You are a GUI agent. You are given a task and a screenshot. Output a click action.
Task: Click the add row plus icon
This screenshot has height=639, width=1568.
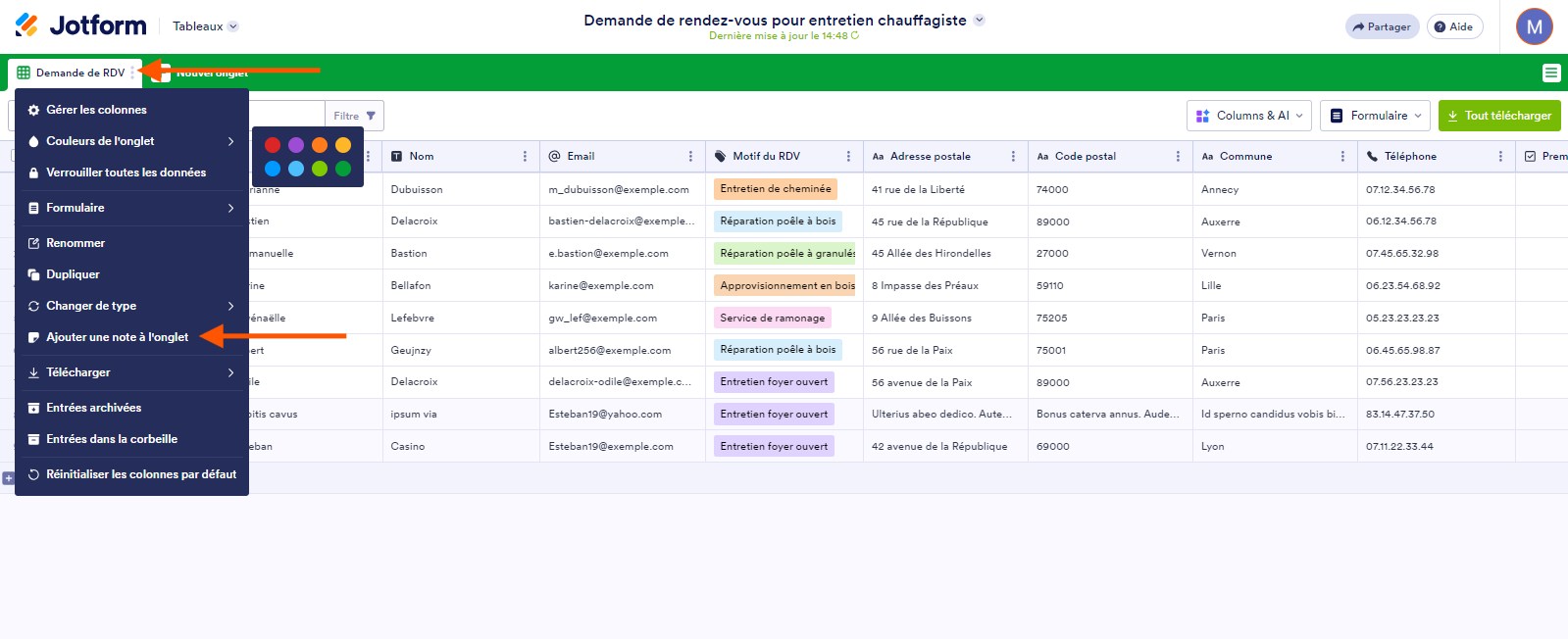pos(8,478)
